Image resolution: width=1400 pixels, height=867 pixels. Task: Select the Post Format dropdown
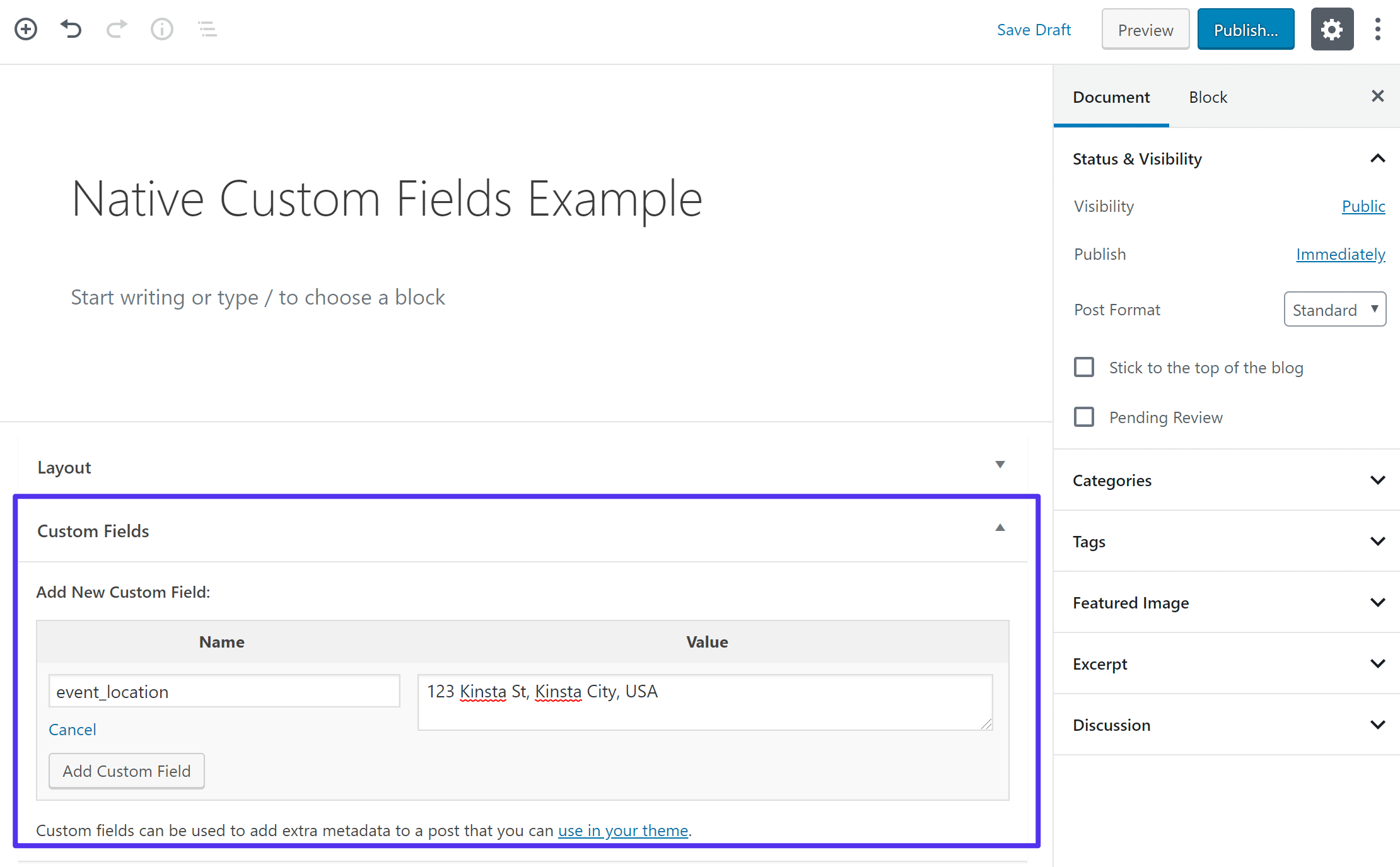pyautogui.click(x=1336, y=309)
